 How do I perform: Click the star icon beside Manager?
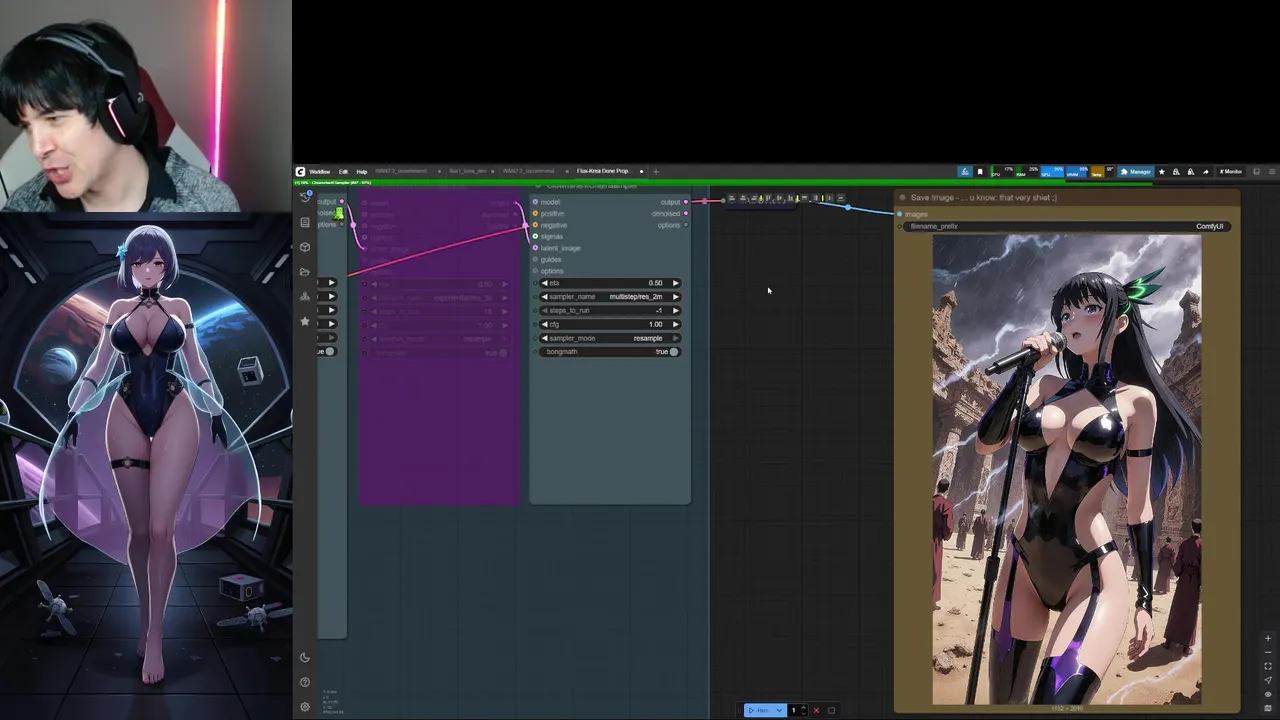point(1162,171)
